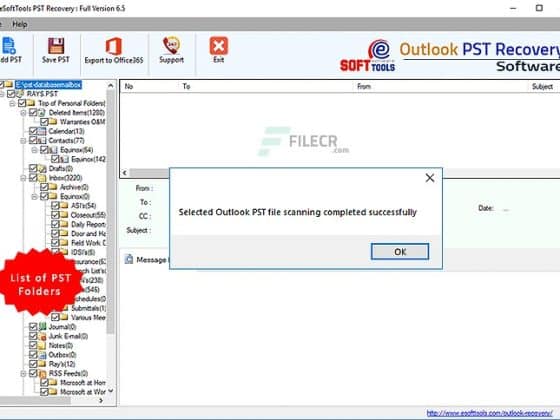Collapse the Contacts(77) tree node

tap(24, 141)
